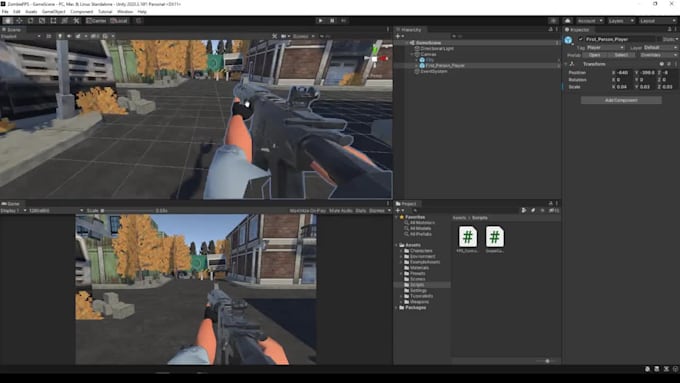Toggle 2D view in Scene toolbar
The width and height of the screenshot is (680, 383).
coord(49,36)
